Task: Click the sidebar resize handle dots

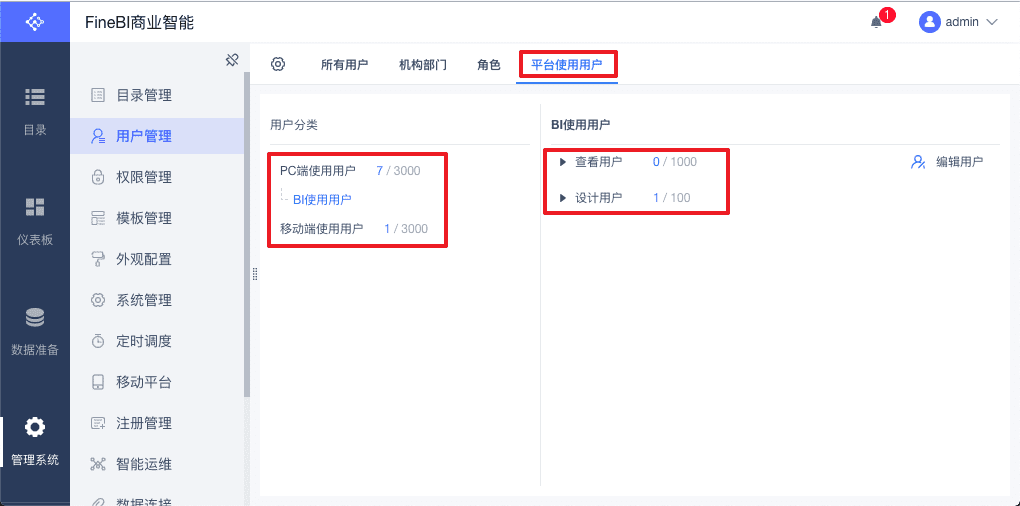Action: pyautogui.click(x=255, y=274)
